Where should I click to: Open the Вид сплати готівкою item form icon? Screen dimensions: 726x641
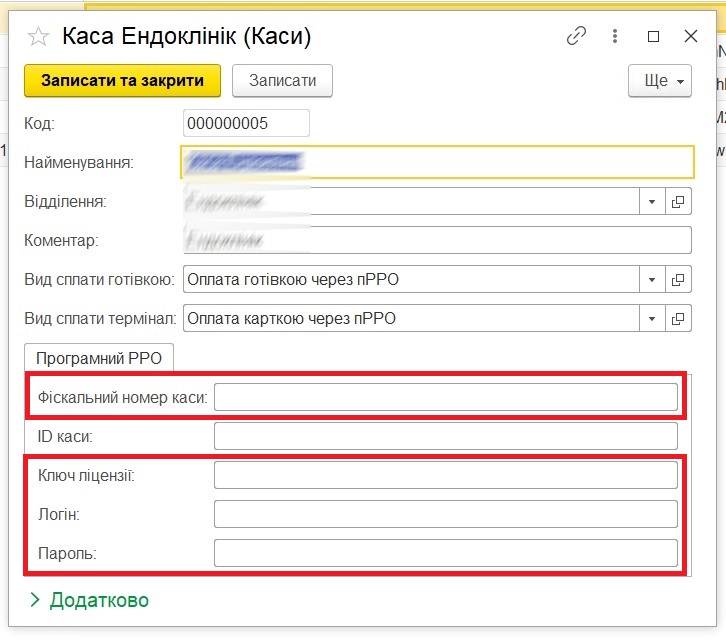(679, 279)
